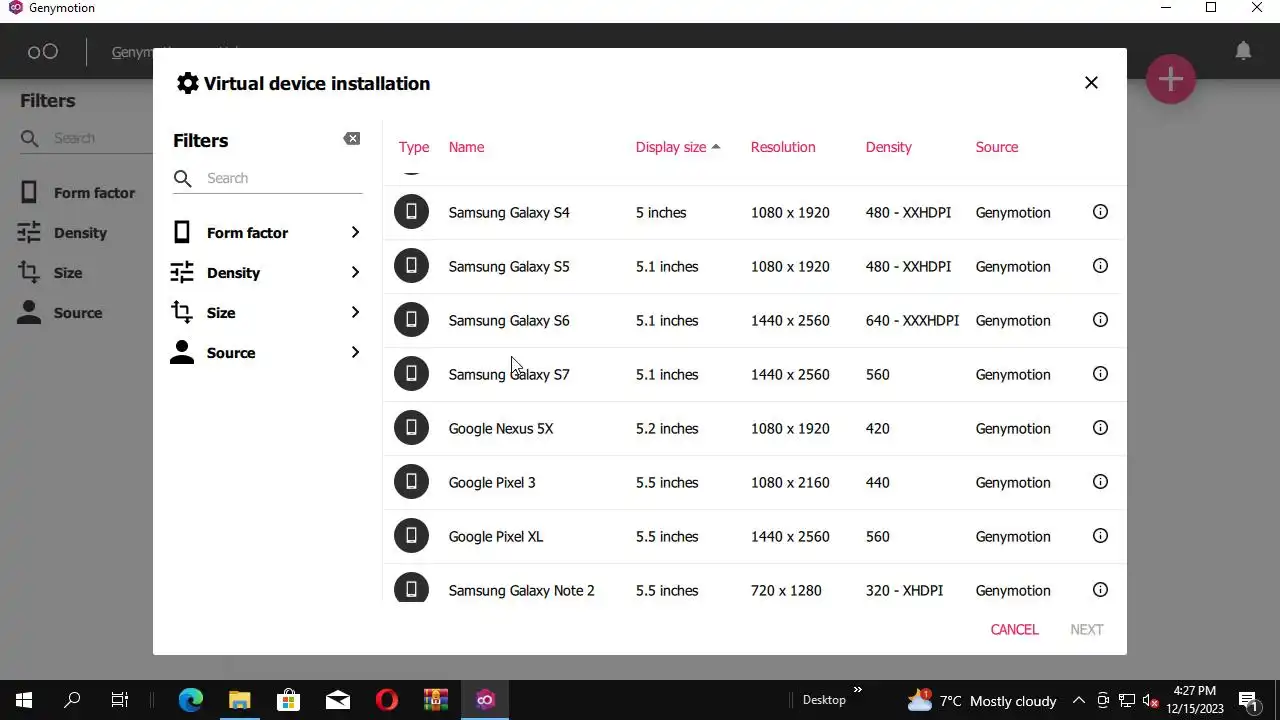Show info for Samsung Galaxy S5

coord(1100,266)
